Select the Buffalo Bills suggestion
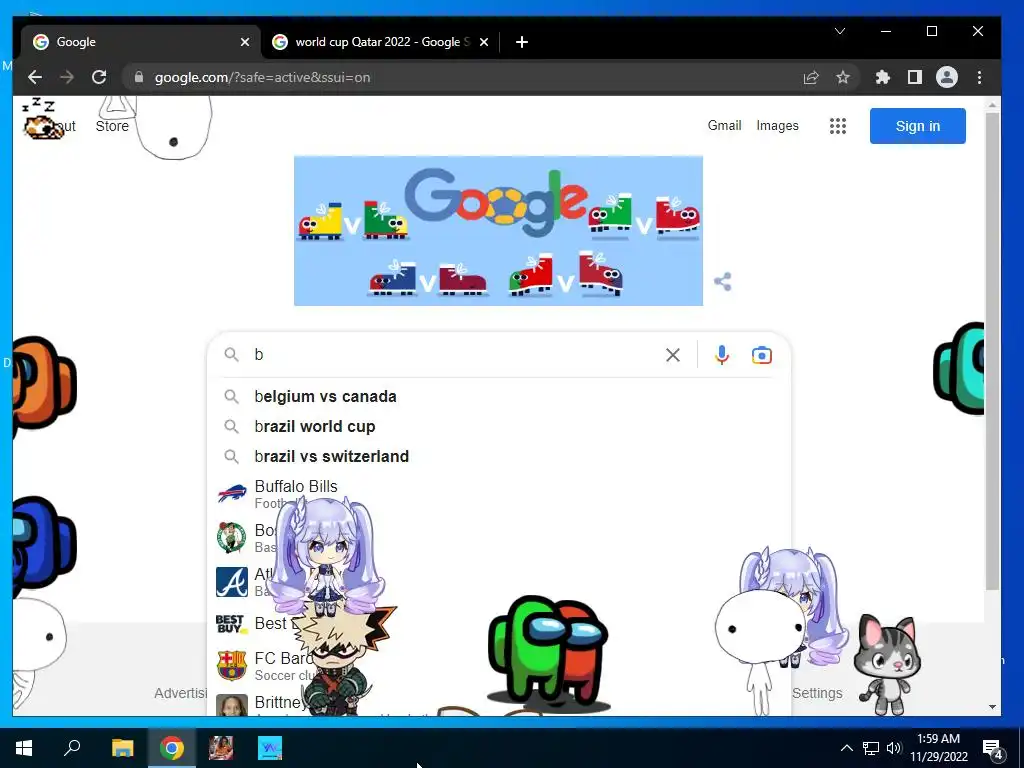The width and height of the screenshot is (1024, 768). 498,494
